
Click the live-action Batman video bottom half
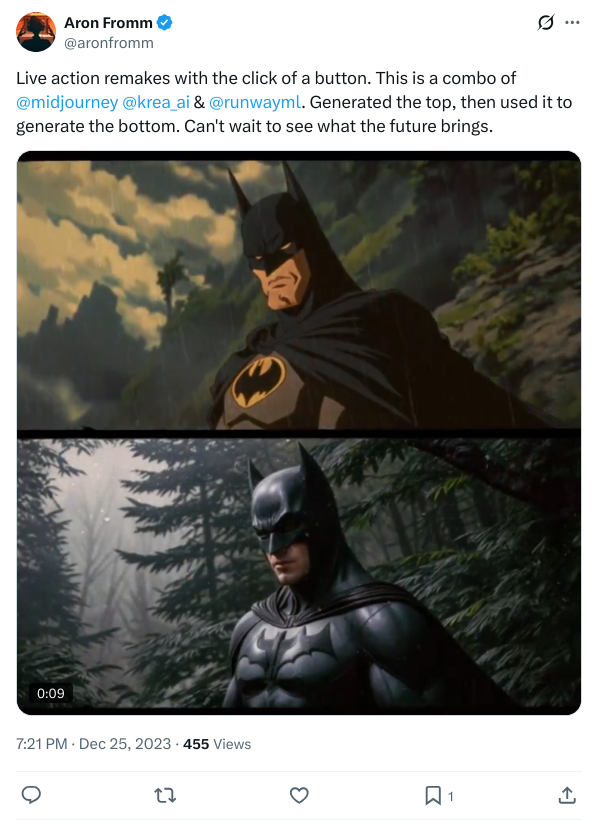click(299, 573)
